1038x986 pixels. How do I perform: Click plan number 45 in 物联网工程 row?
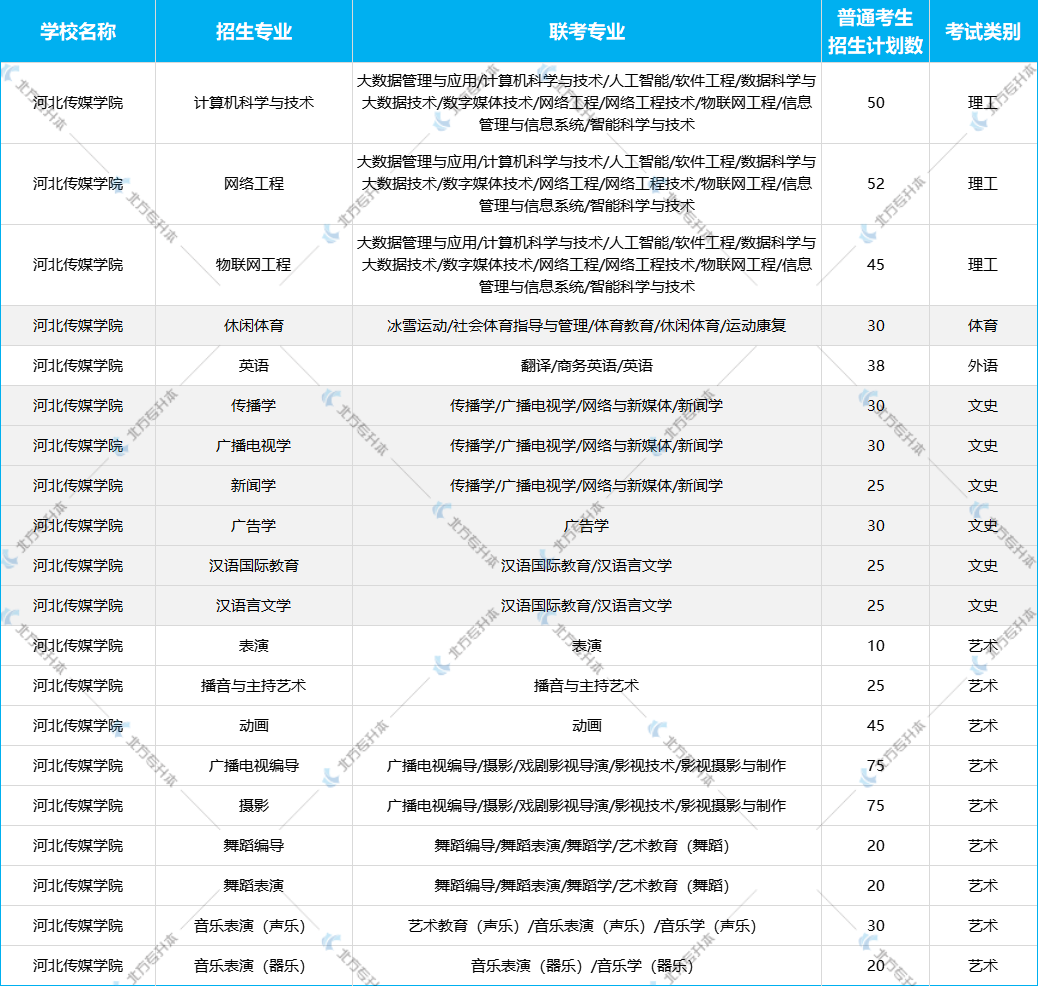click(x=875, y=264)
